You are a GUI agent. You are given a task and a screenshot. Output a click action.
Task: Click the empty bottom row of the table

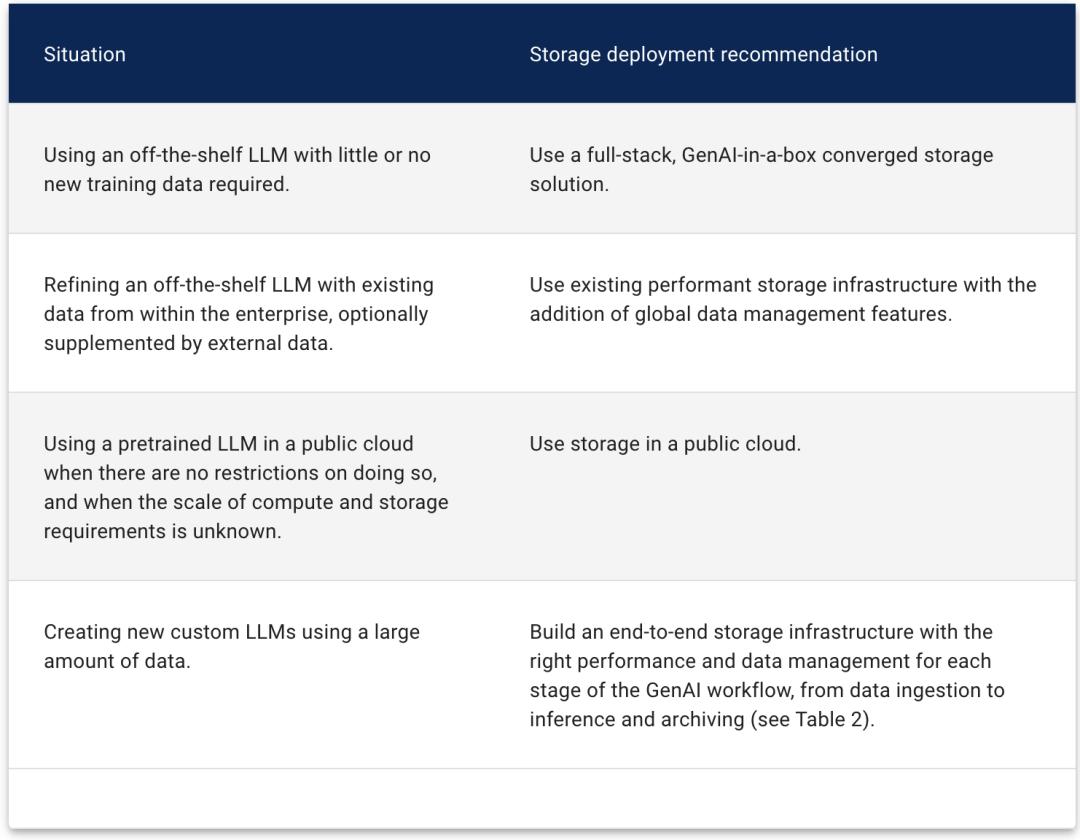coord(540,798)
